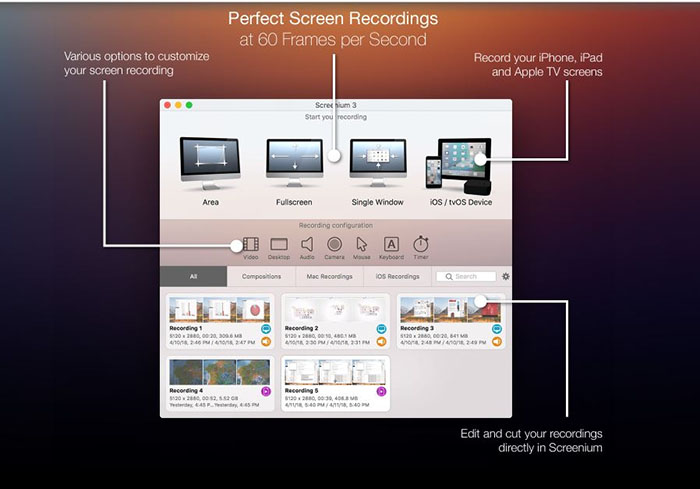Select the Recording 2 title text
The height and width of the screenshot is (489, 700).
[301, 328]
